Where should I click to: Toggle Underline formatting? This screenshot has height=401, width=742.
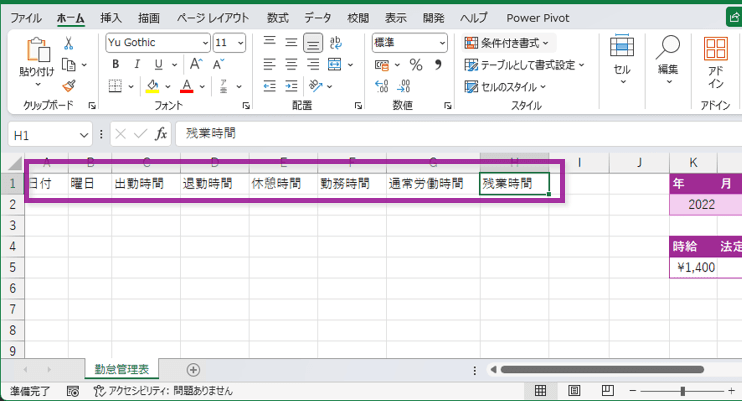coord(159,64)
